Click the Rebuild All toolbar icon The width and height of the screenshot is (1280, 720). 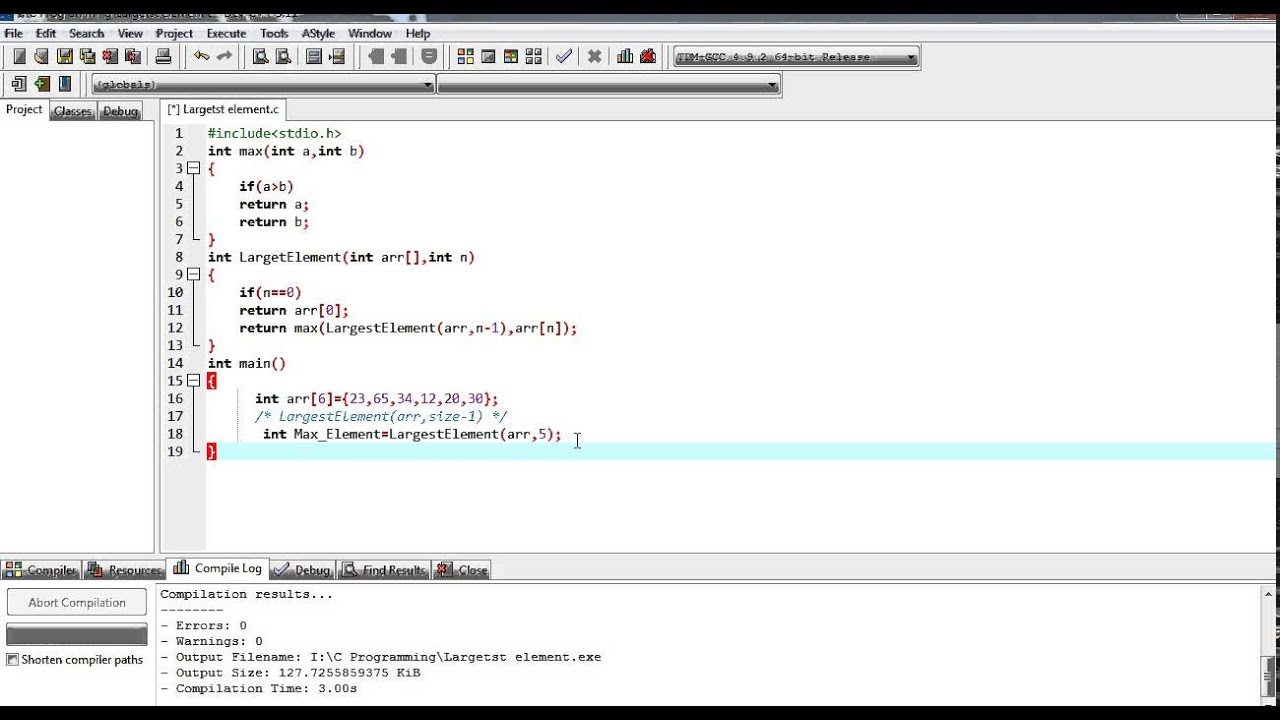point(534,57)
